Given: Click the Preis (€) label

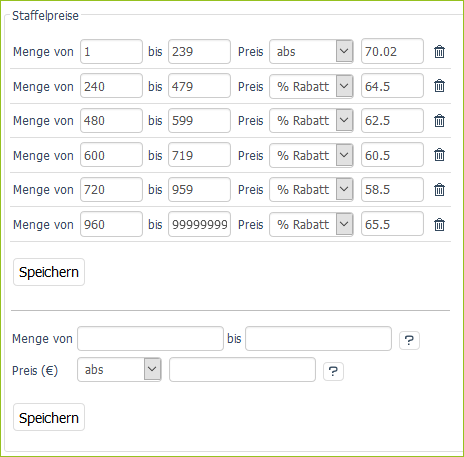Looking at the screenshot, I should (35, 370).
